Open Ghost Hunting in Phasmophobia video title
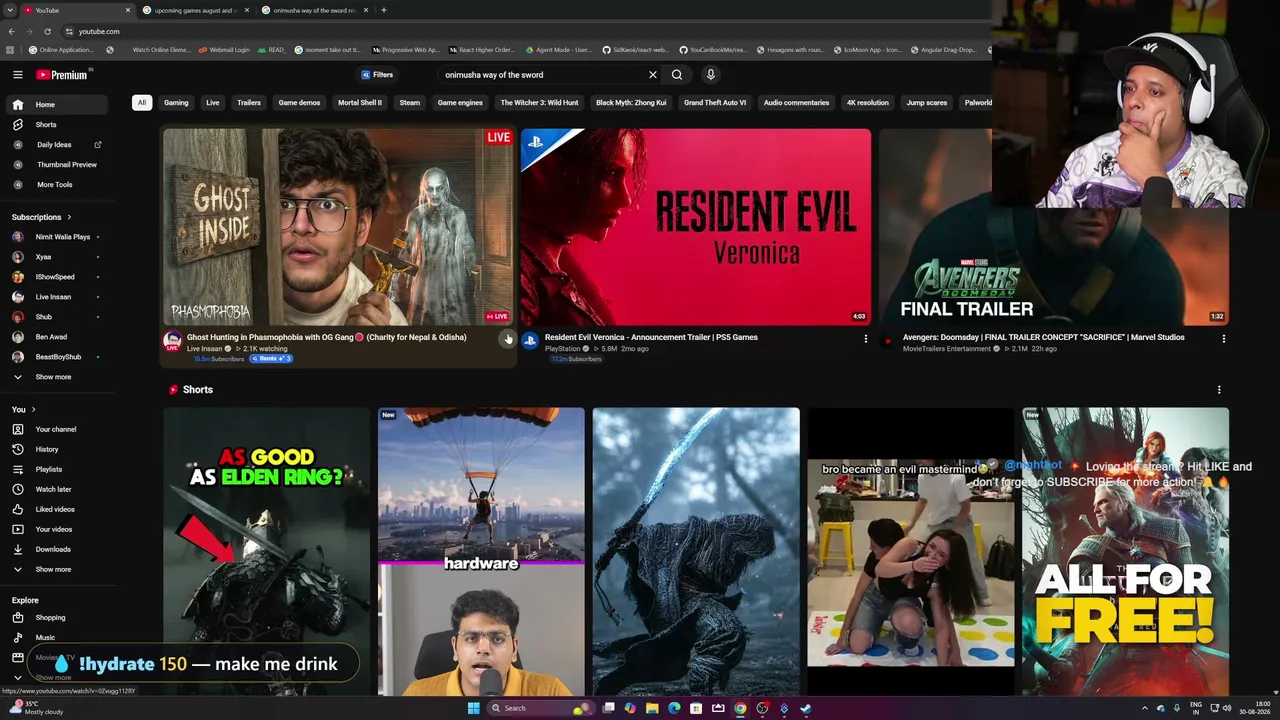Image resolution: width=1280 pixels, height=720 pixels. tap(327, 338)
